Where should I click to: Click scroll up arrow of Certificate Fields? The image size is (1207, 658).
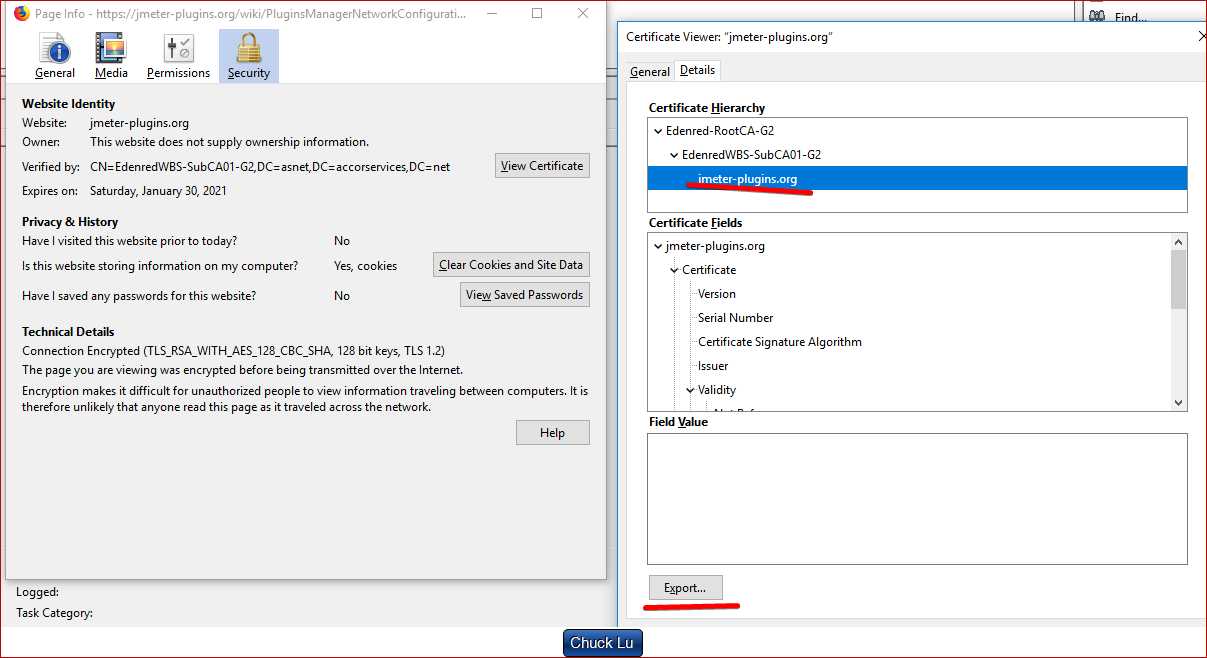pyautogui.click(x=1179, y=242)
